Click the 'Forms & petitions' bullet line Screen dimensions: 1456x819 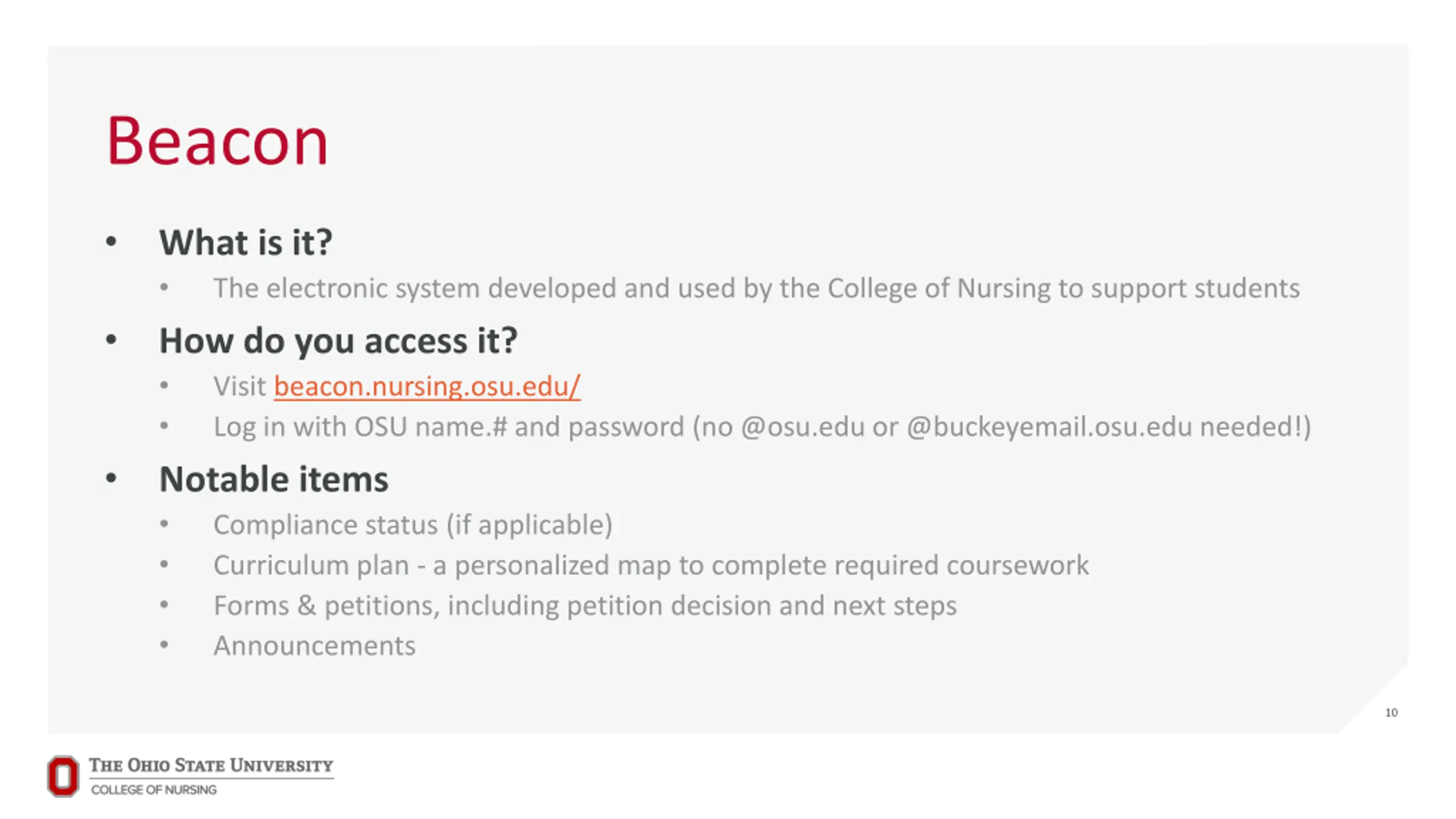click(x=585, y=606)
